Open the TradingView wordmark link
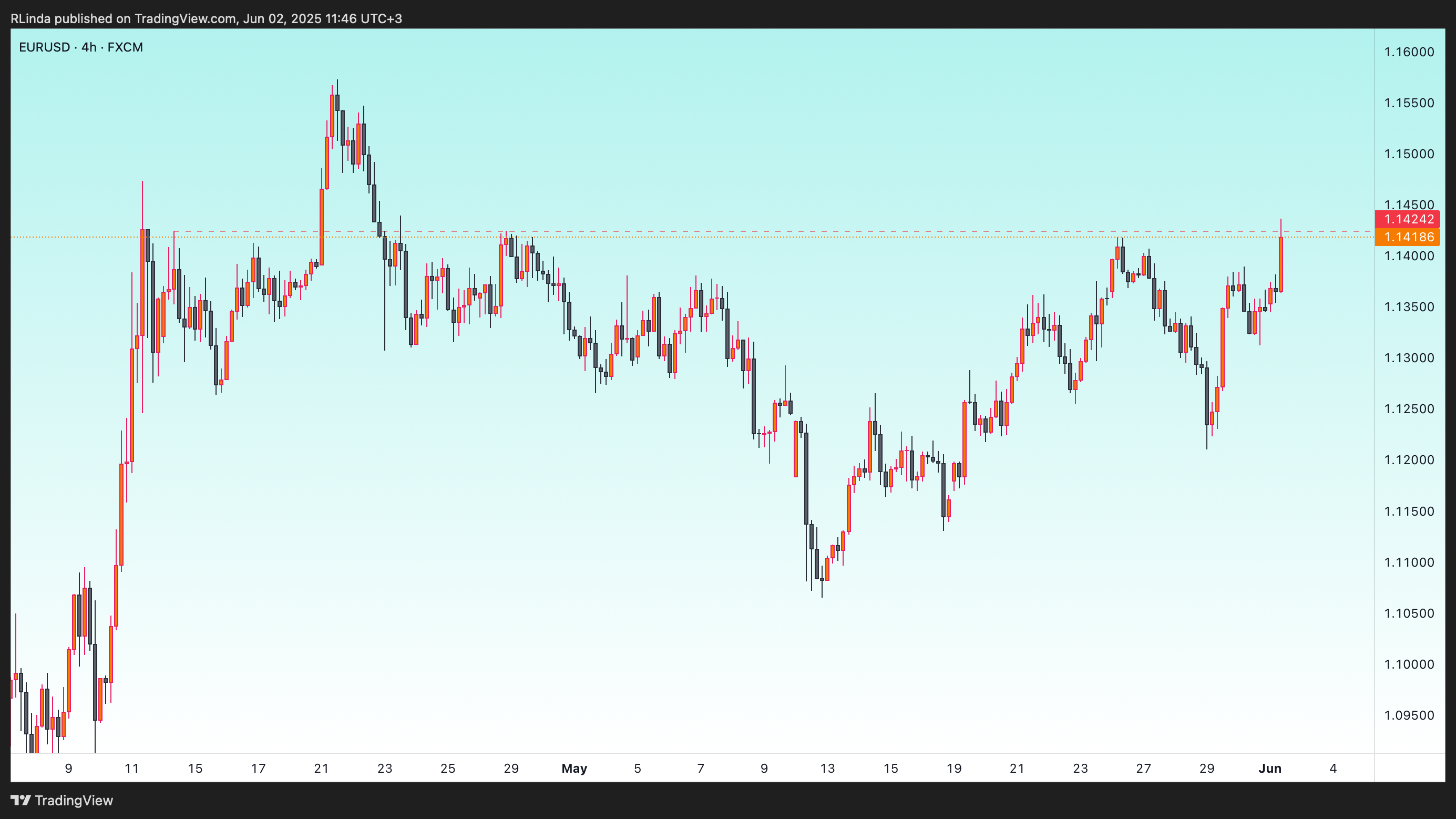Image resolution: width=1456 pixels, height=819 pixels. pos(74,801)
